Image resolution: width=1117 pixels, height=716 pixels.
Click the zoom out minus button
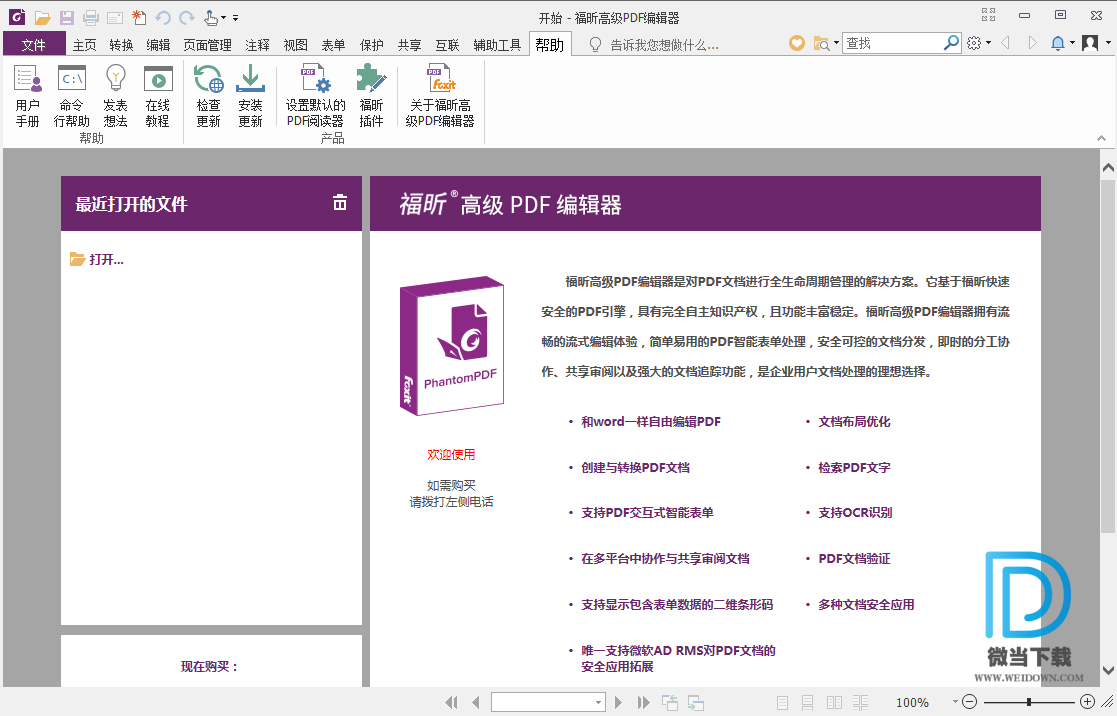coord(970,702)
